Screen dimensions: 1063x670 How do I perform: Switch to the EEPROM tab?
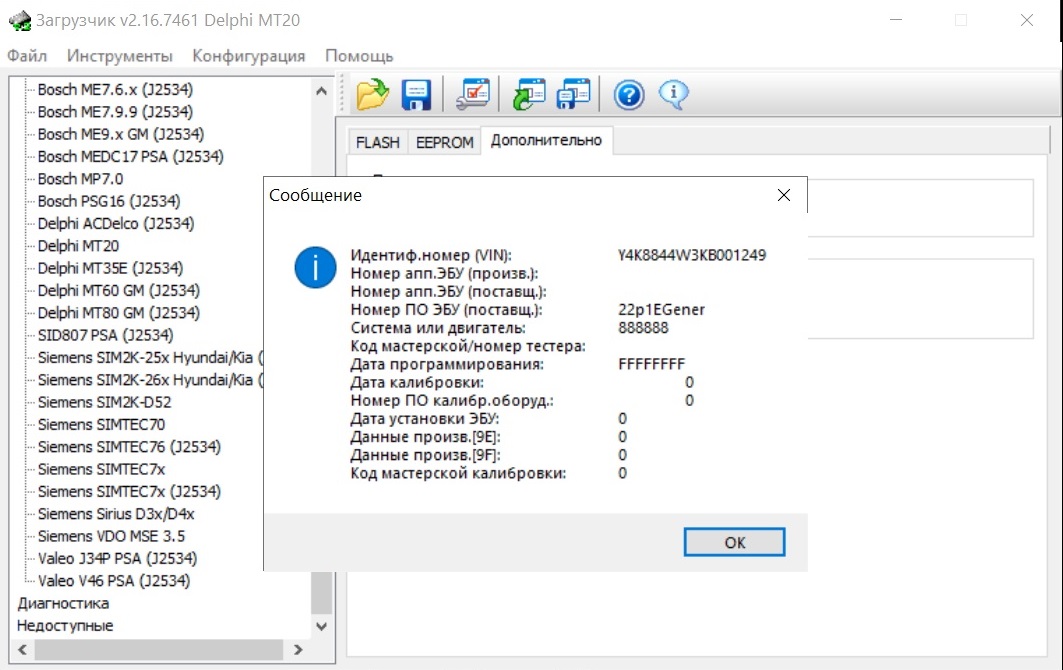tap(444, 142)
